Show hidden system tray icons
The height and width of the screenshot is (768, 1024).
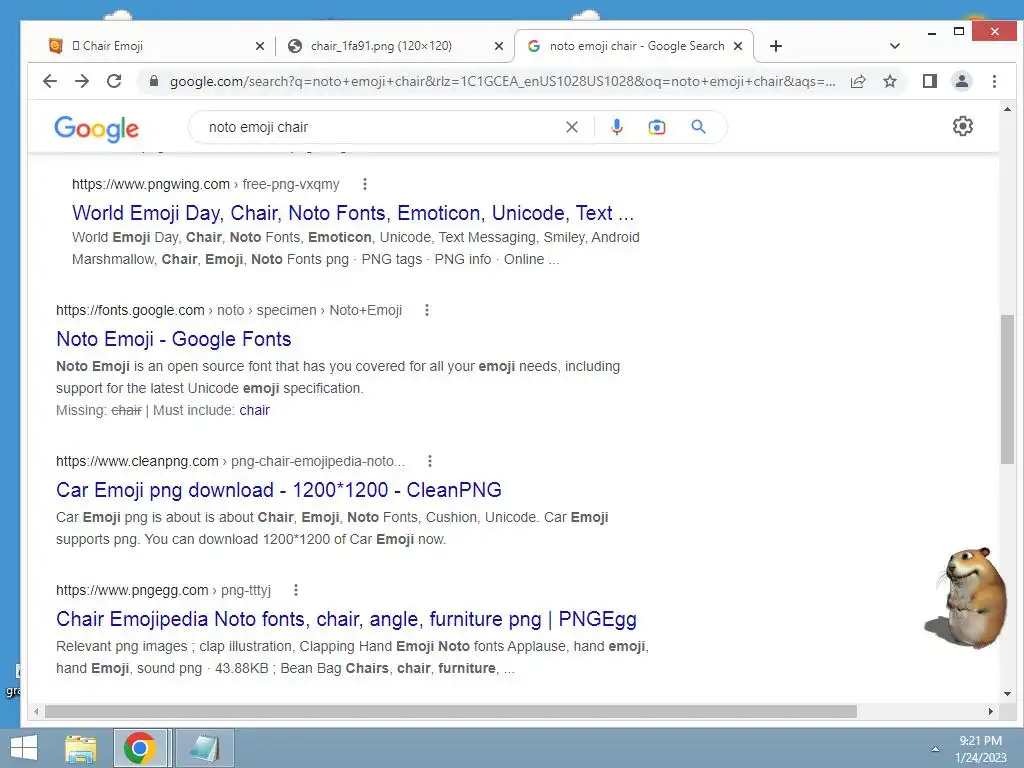[935, 749]
